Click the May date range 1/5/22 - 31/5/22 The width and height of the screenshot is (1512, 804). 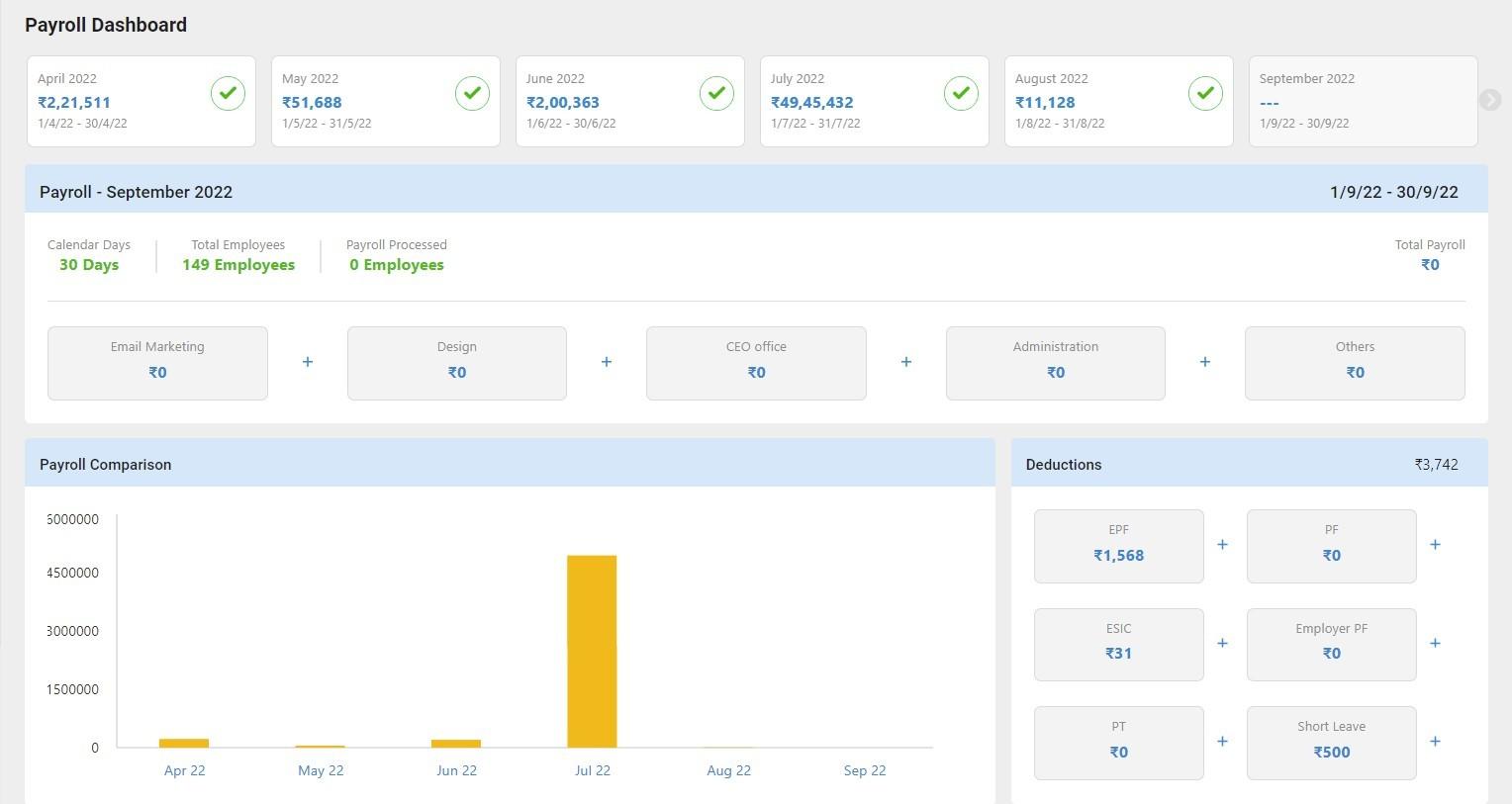(327, 124)
